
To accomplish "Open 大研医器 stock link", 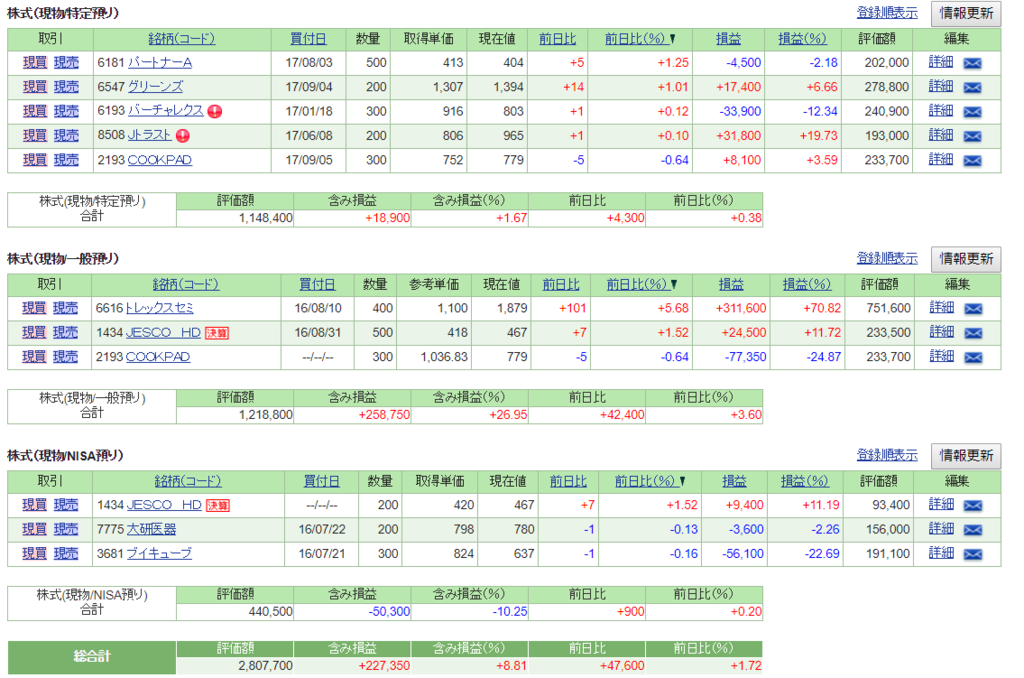I will [x=152, y=529].
